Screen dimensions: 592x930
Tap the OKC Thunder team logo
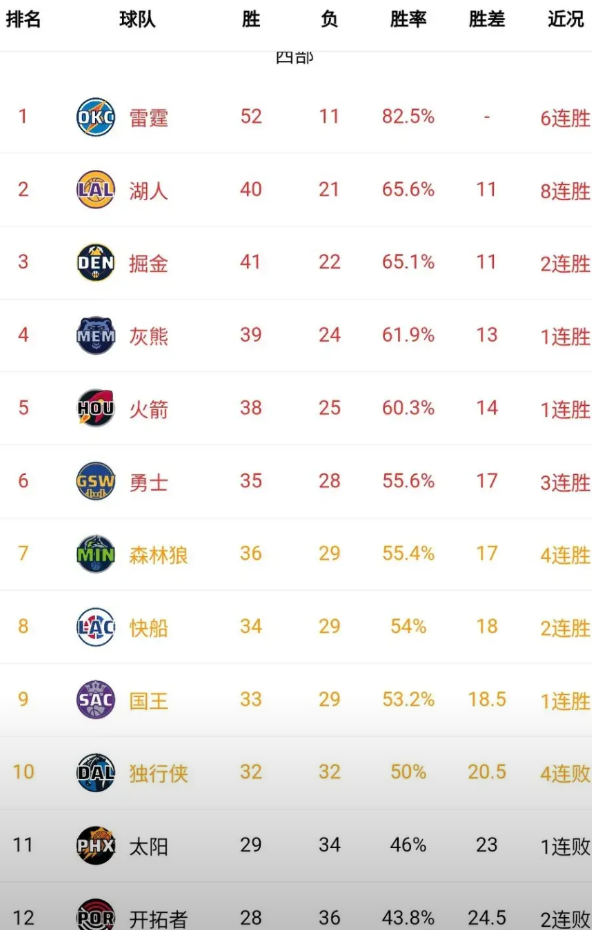tap(96, 117)
